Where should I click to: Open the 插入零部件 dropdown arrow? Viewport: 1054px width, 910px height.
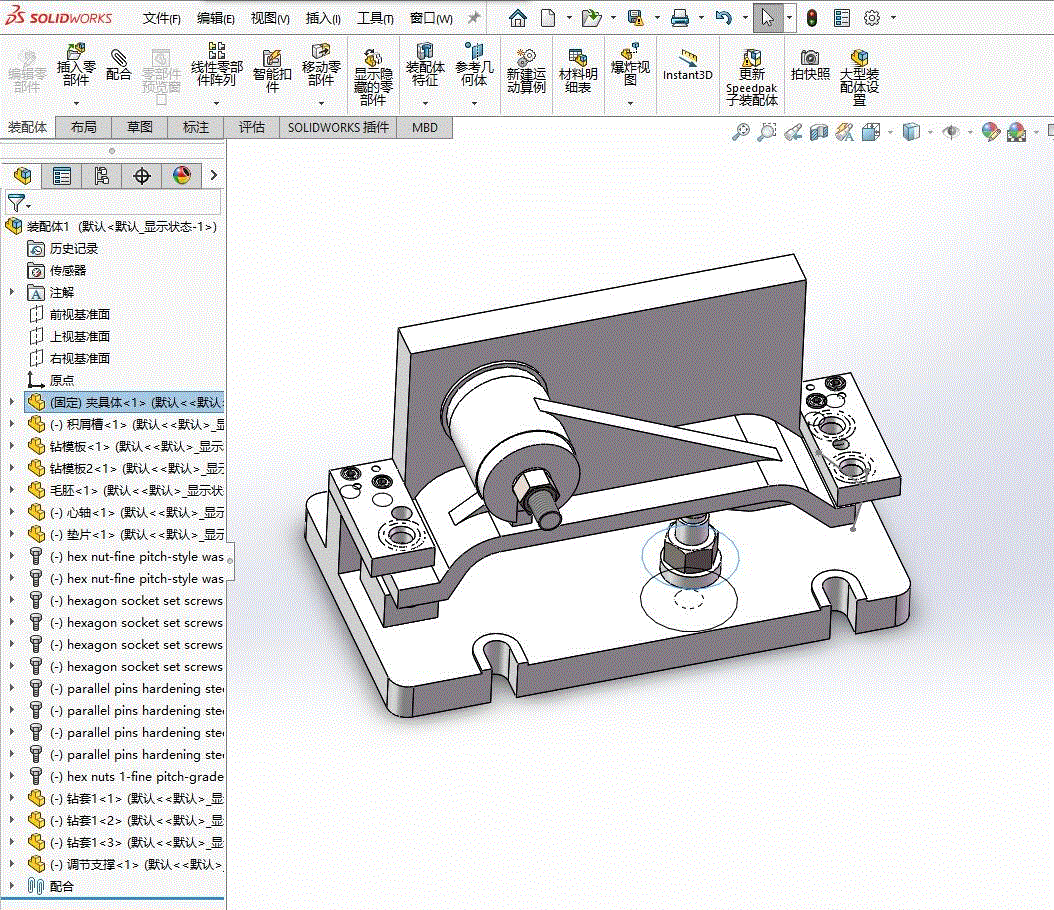(x=76, y=102)
